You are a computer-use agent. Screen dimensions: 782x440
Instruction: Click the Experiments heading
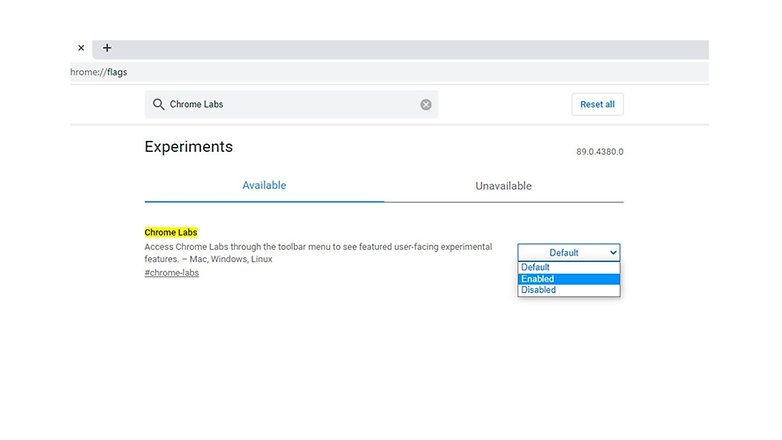coord(189,147)
